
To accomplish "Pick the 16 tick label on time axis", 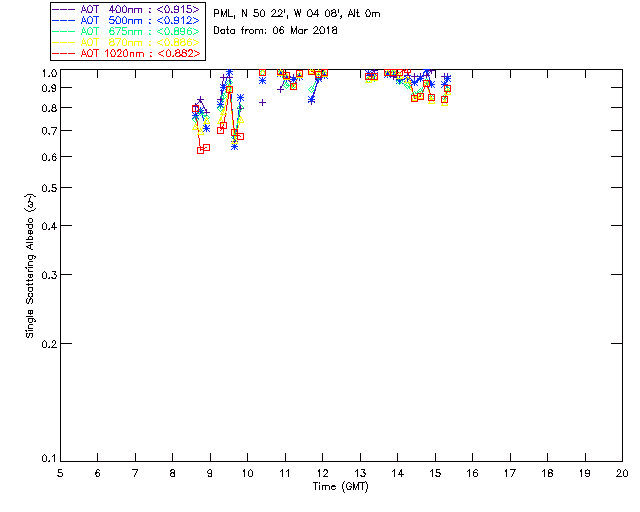I will point(472,472).
